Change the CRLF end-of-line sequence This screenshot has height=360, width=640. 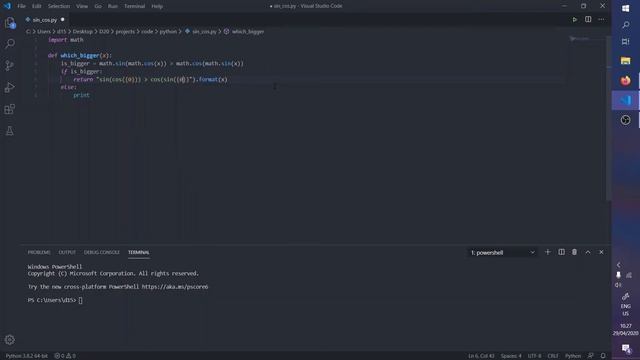pos(553,356)
